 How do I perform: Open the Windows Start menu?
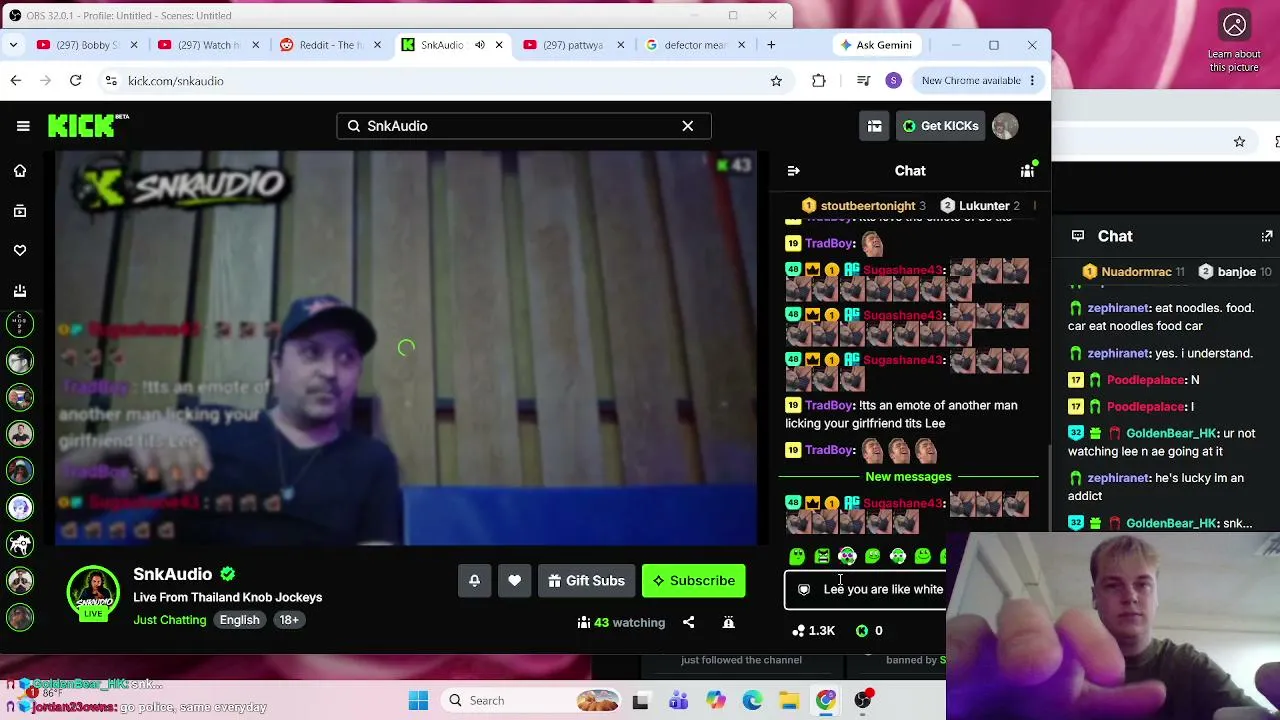click(x=419, y=701)
